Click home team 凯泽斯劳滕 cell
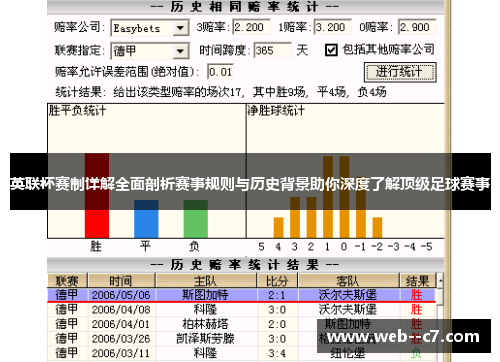The image size is (500, 362). point(206,339)
